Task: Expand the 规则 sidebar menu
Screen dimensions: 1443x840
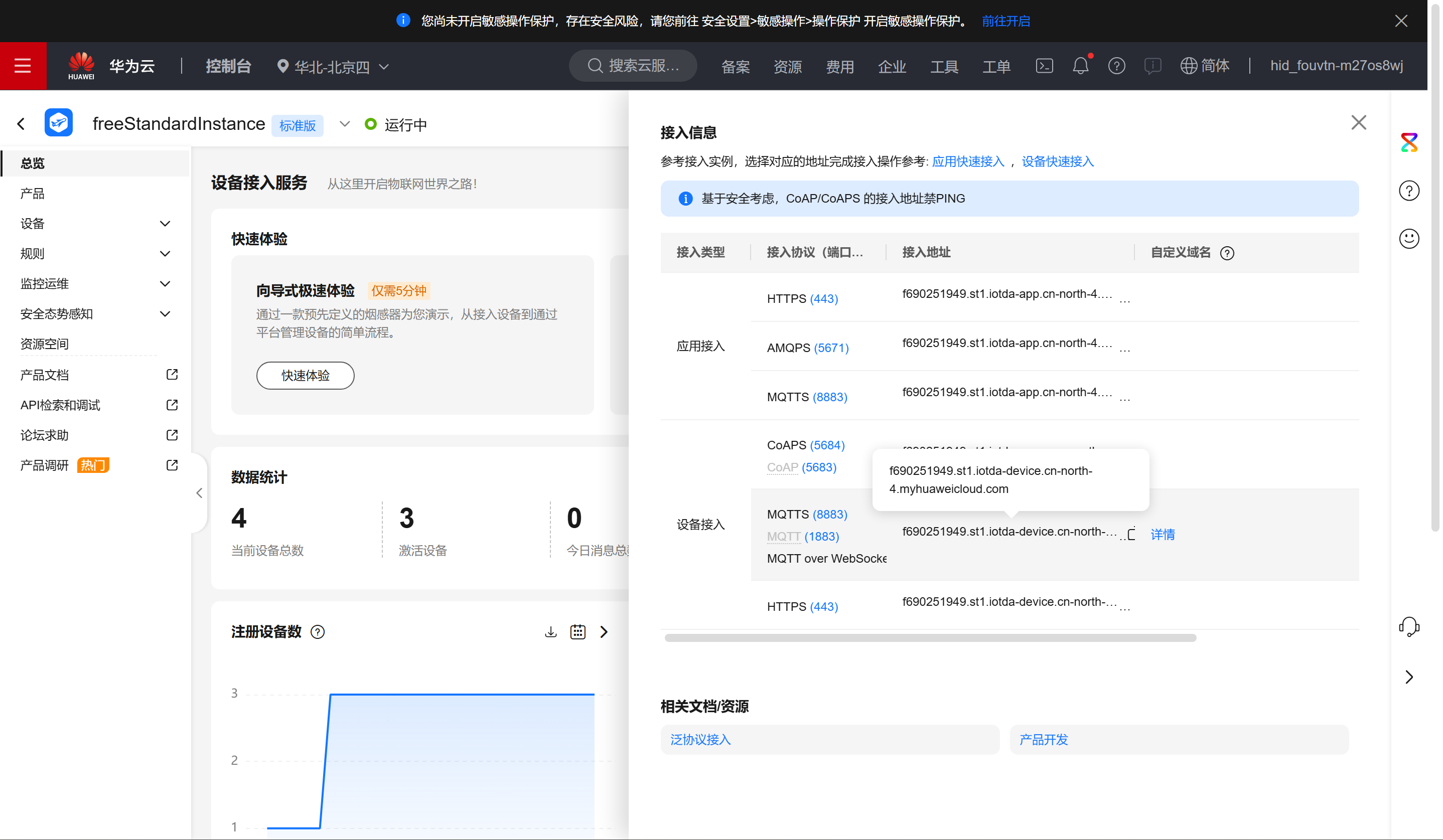Action: pyautogui.click(x=165, y=253)
